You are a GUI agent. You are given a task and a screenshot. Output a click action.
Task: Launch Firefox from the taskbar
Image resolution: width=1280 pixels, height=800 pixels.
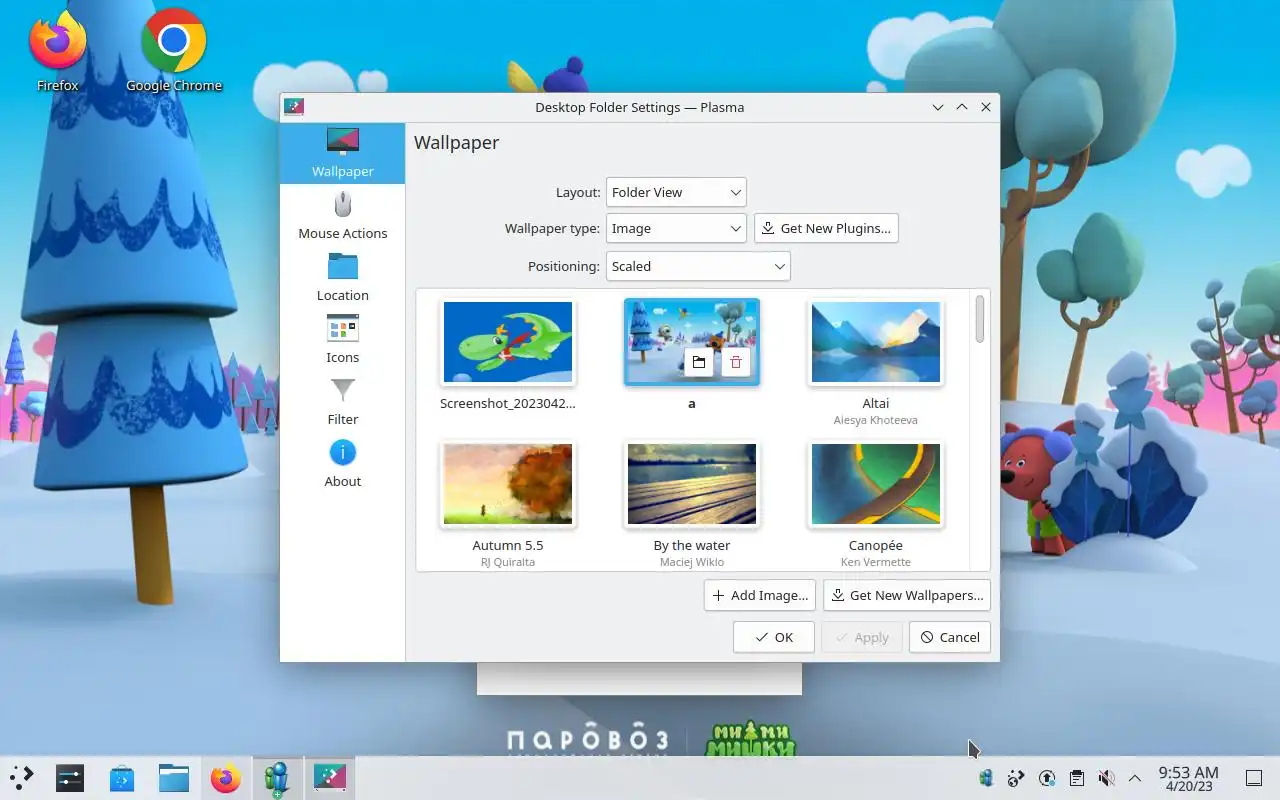click(x=226, y=777)
